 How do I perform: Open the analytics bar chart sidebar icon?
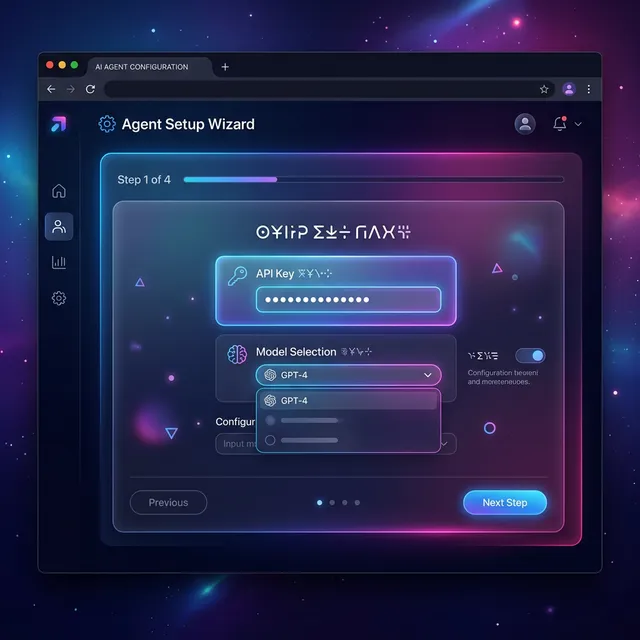pos(59,262)
